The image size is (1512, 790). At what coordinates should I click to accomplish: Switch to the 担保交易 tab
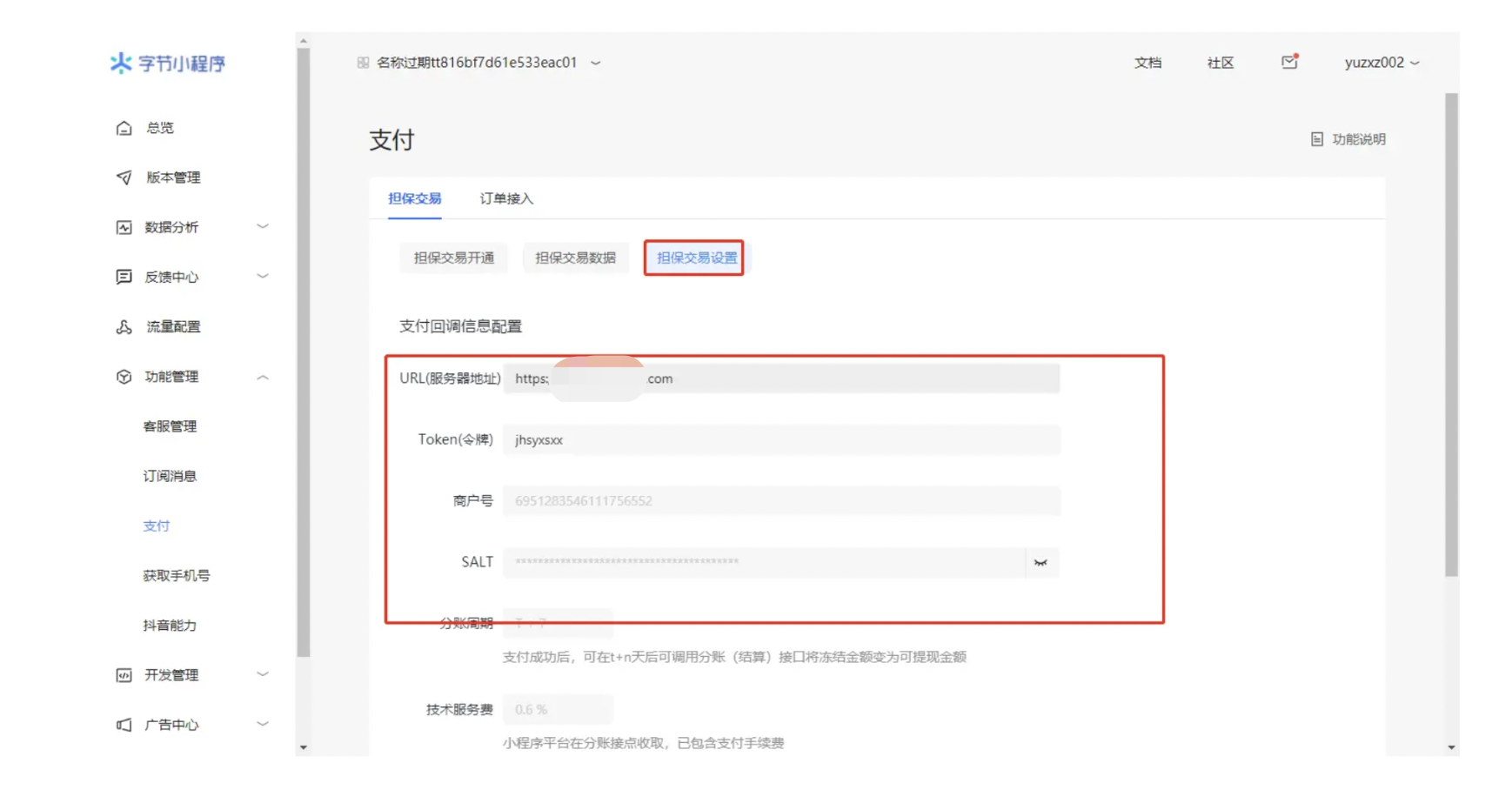pyautogui.click(x=415, y=198)
